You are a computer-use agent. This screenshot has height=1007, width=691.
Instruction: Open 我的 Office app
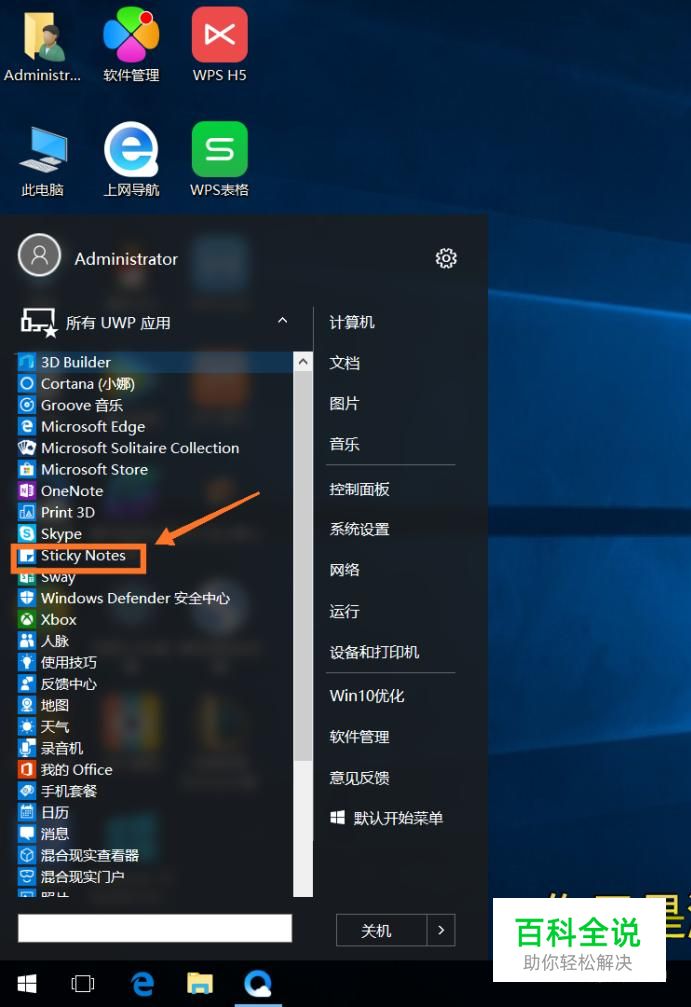point(154,769)
